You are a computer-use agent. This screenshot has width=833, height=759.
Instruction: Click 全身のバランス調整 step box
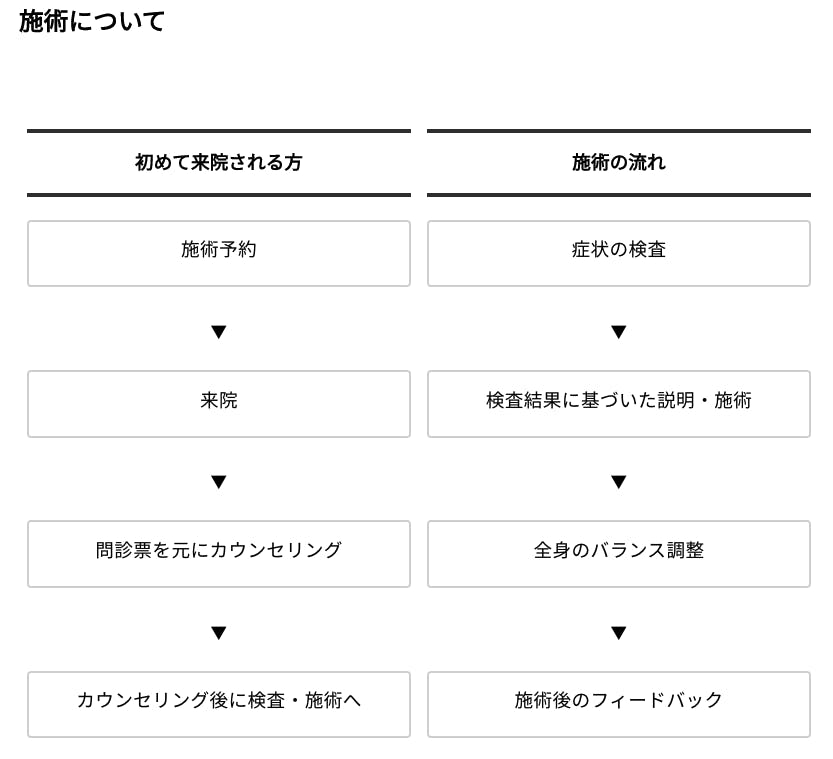[618, 553]
